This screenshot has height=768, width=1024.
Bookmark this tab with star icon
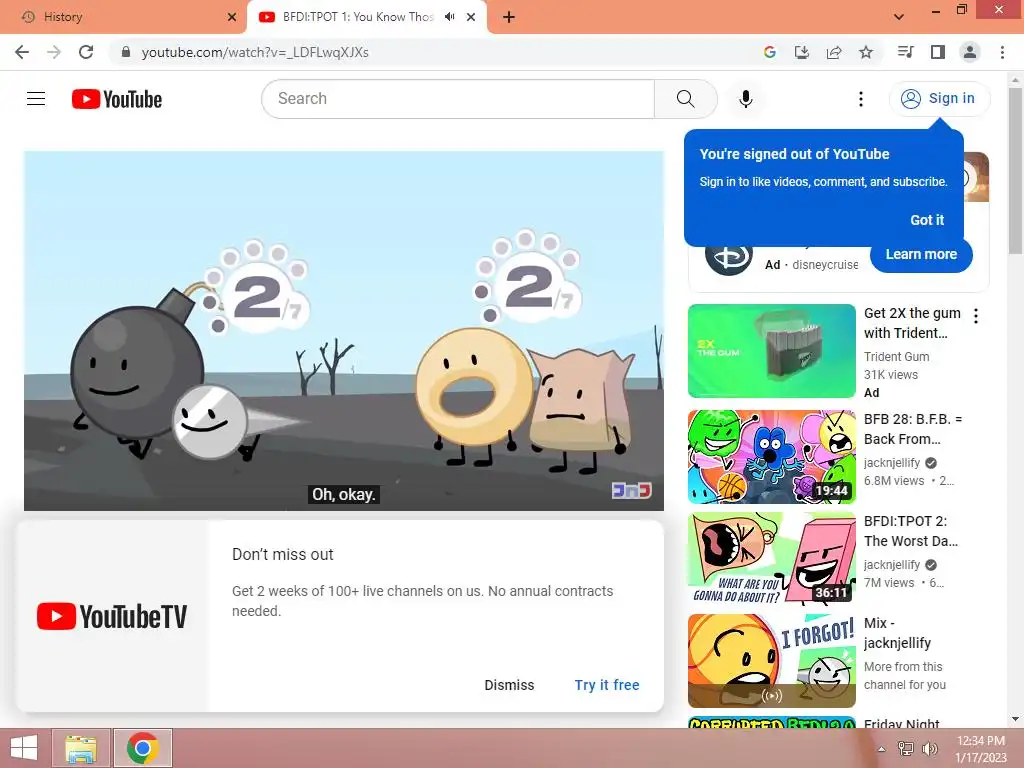pos(866,52)
